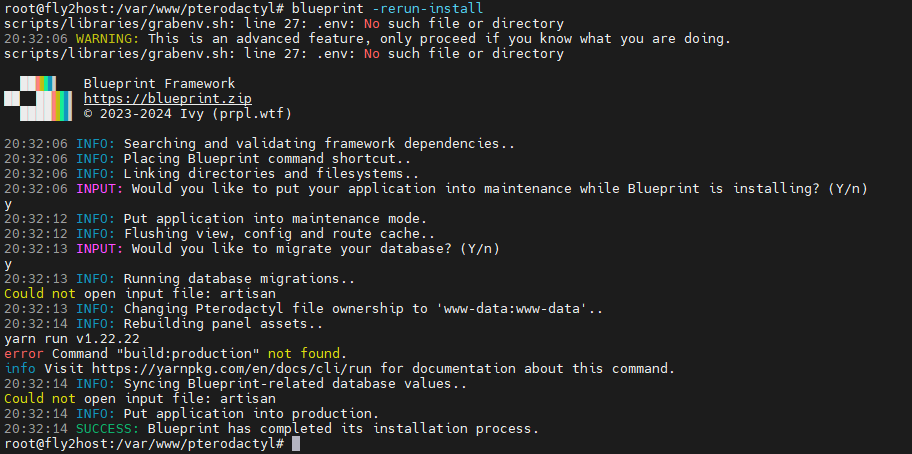Open the https://blueprint.zip link
Viewport: 912px width, 454px height.
click(x=168, y=99)
